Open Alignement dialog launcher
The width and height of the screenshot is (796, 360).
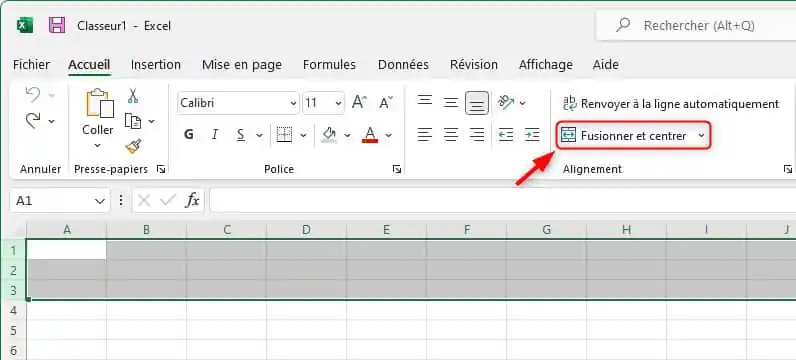(787, 170)
